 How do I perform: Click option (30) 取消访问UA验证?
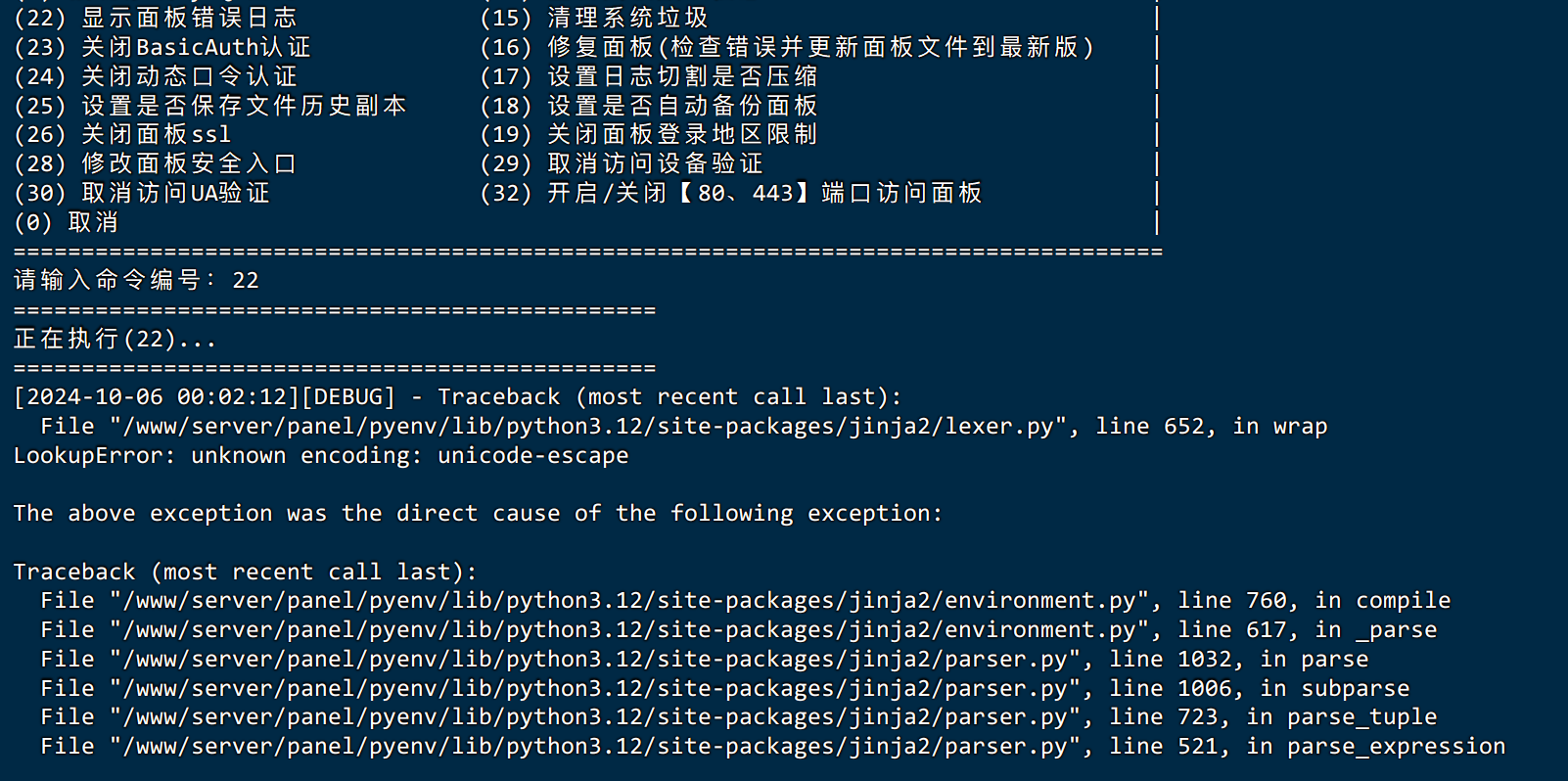pyautogui.click(x=142, y=193)
